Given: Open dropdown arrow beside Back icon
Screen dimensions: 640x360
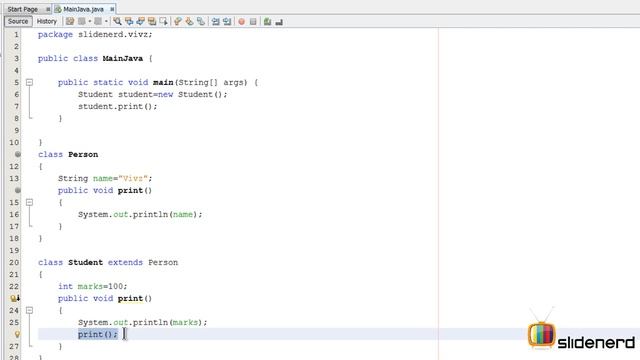Looking at the screenshot, I should click(x=90, y=21).
